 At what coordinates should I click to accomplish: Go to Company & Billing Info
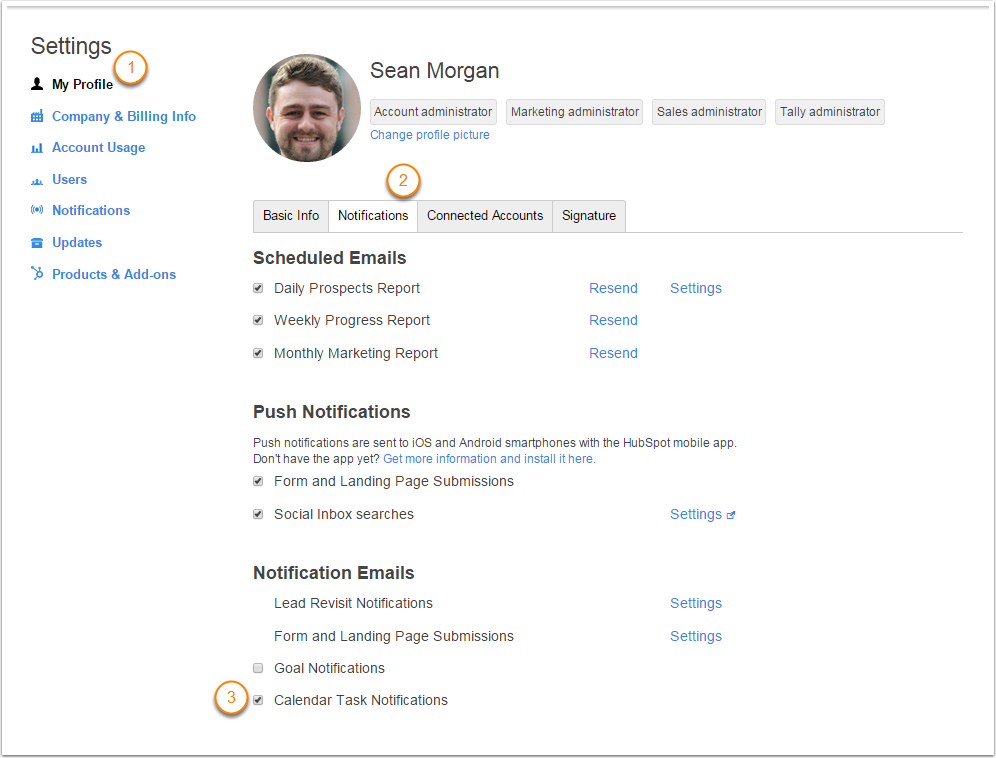[124, 116]
